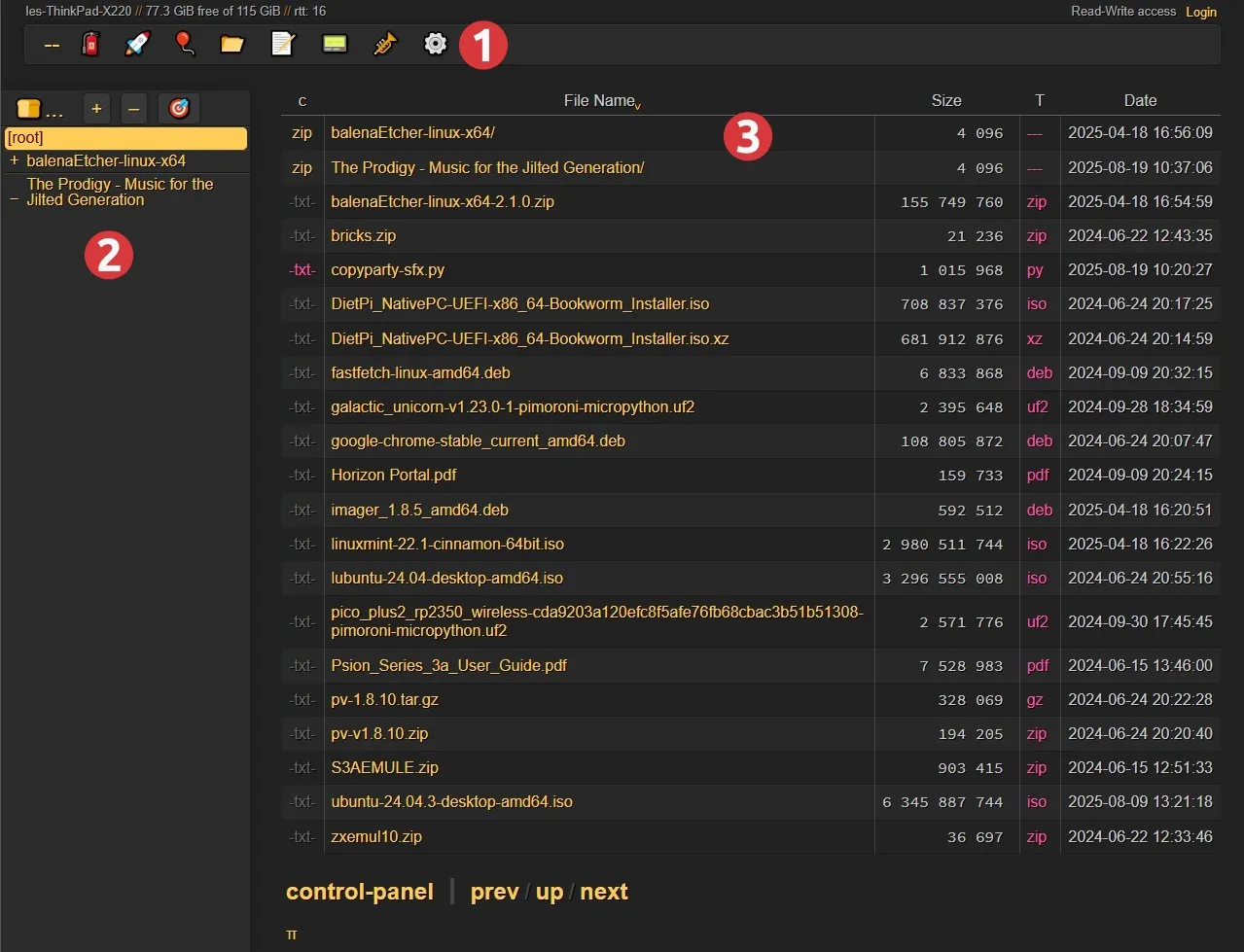1244x952 pixels.
Task: Open google-chrome-stable_current_amd64.deb file
Action: pos(478,441)
